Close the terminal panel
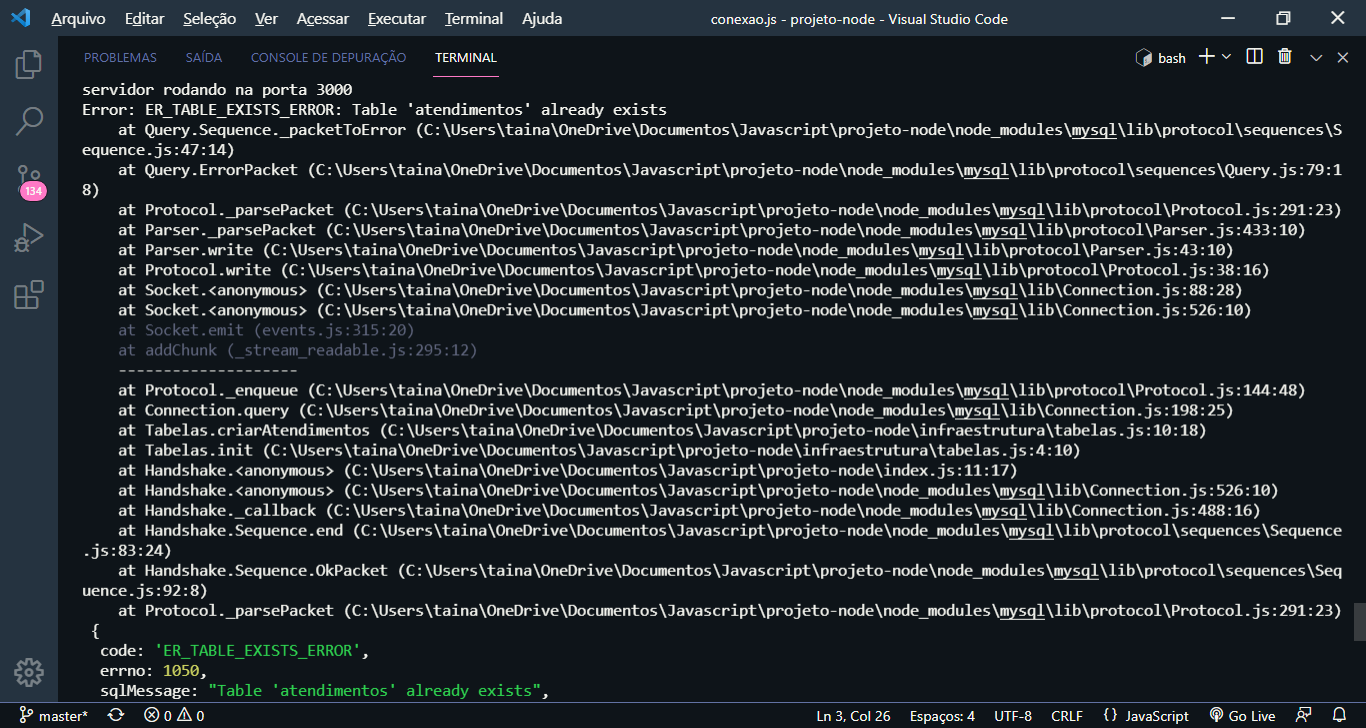Screen dimensions: 1366x728 click(1343, 58)
